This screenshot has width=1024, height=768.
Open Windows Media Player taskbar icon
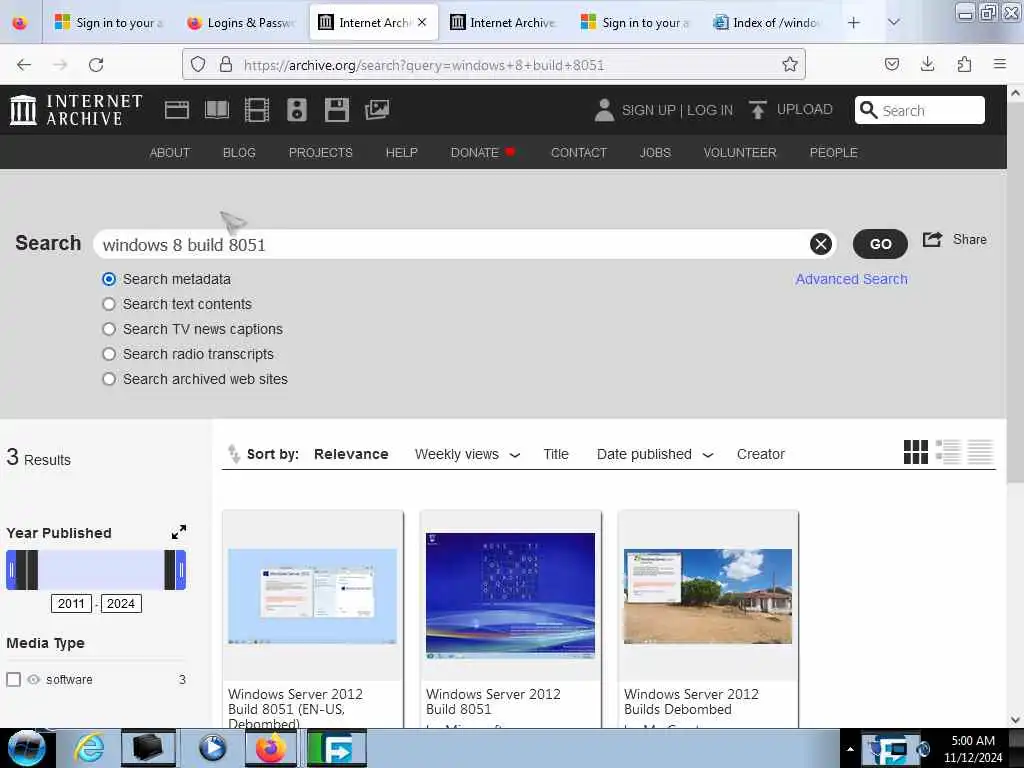[x=212, y=748]
